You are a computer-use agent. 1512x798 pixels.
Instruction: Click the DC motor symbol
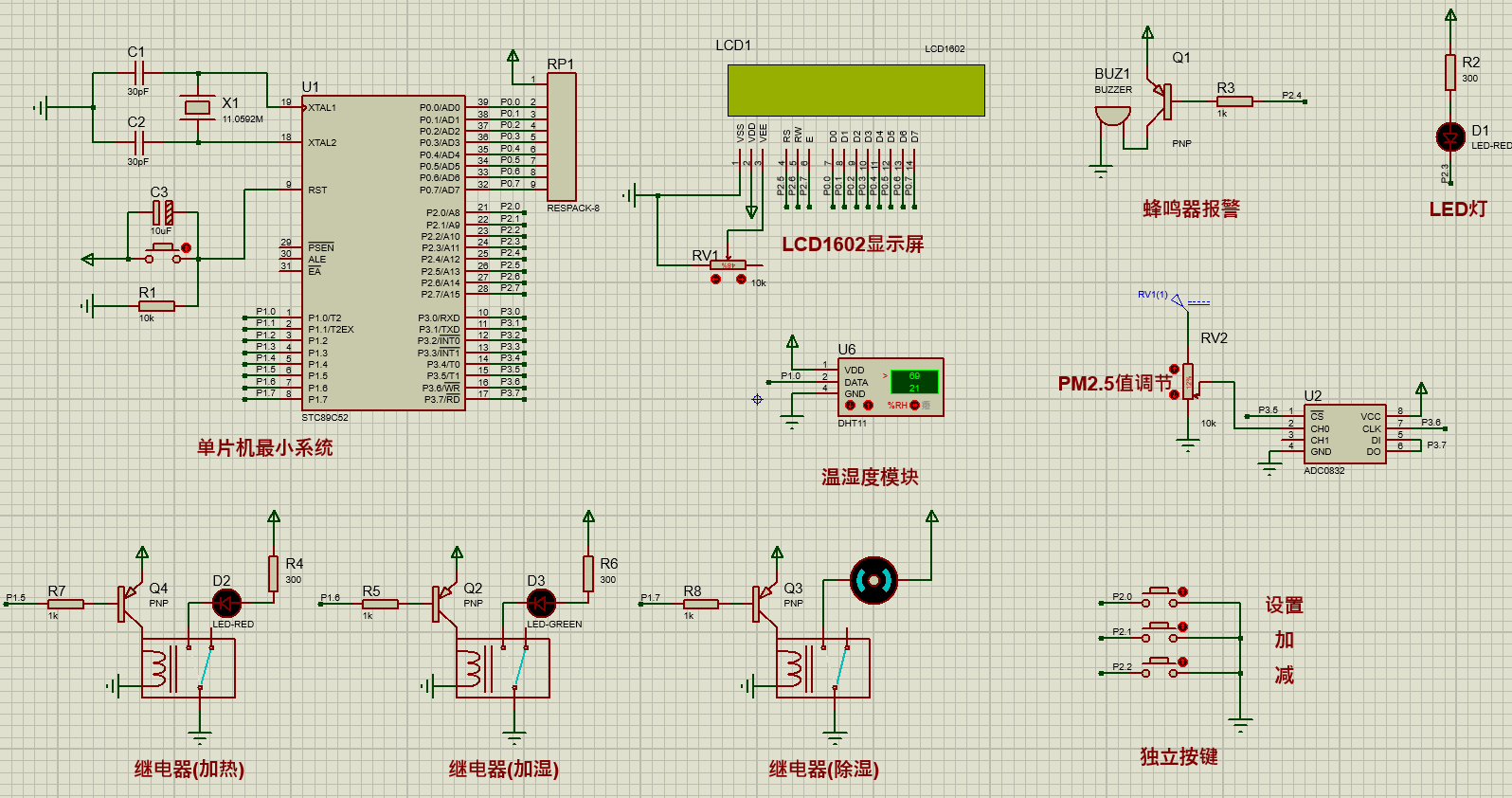(873, 580)
